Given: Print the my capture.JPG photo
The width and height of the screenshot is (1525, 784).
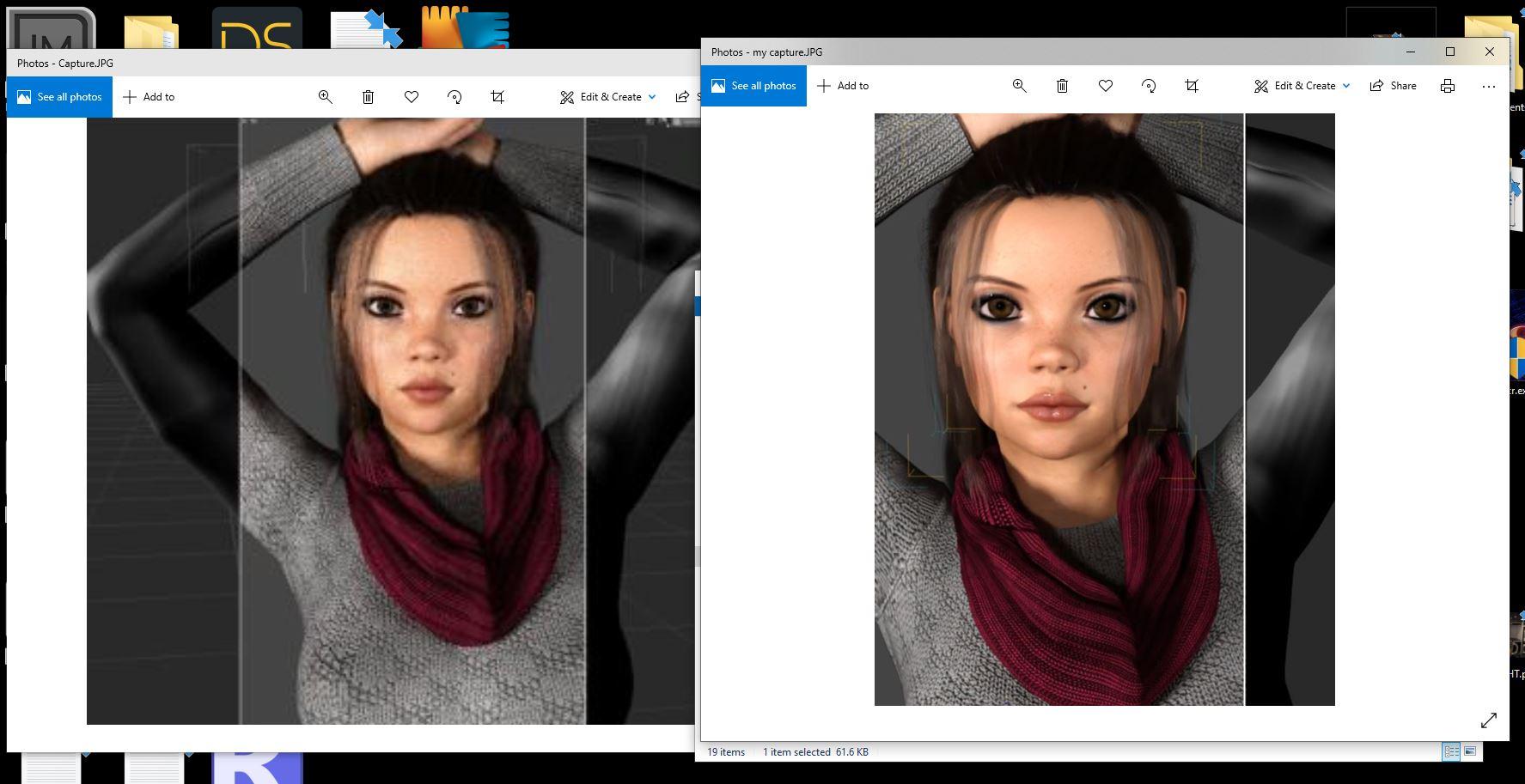Looking at the screenshot, I should pyautogui.click(x=1448, y=86).
